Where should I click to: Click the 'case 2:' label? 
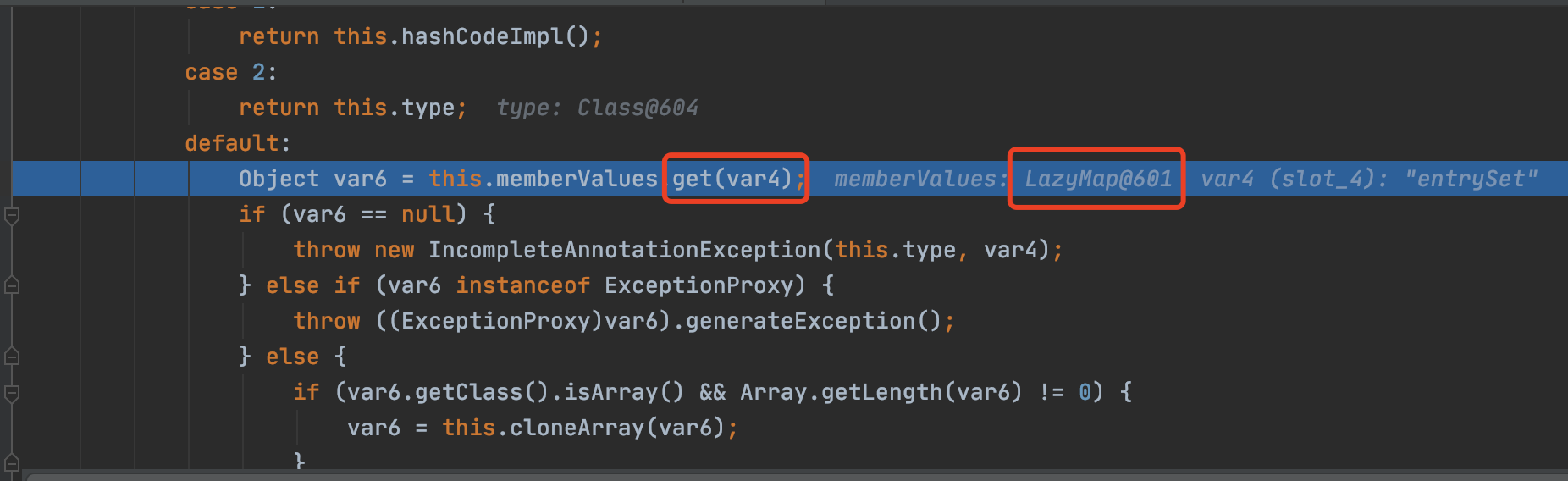[x=230, y=72]
